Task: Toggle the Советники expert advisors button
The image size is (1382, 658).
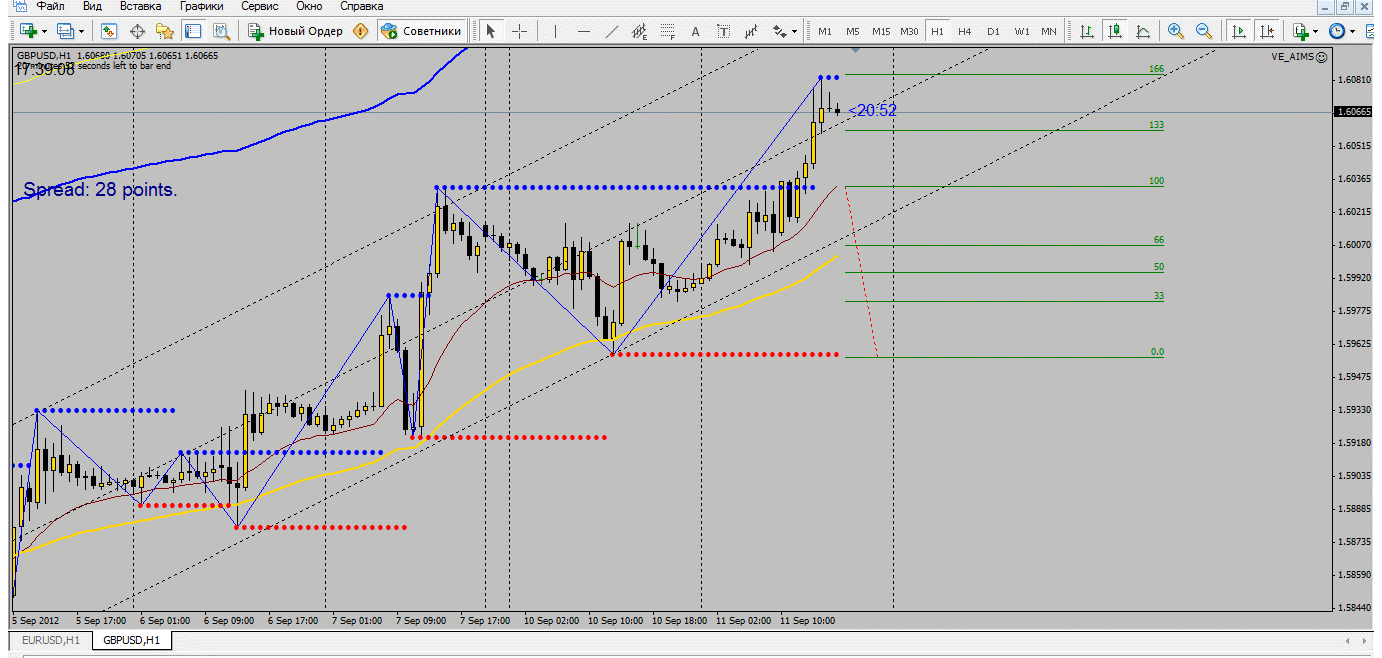Action: click(422, 31)
